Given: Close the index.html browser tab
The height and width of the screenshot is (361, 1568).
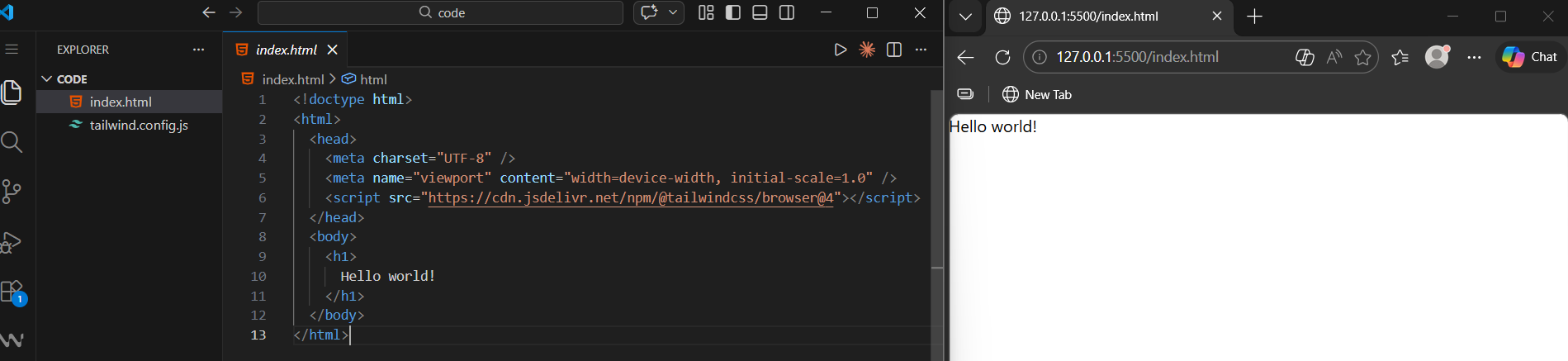Looking at the screenshot, I should coord(1217,17).
